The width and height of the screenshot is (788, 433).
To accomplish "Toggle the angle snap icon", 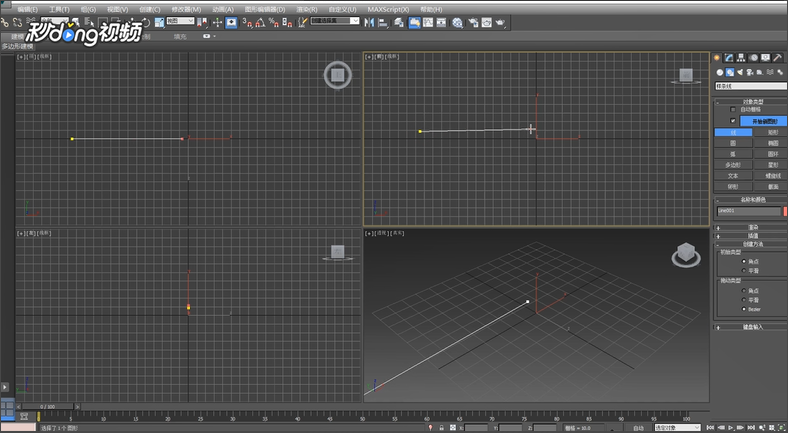I will click(x=260, y=22).
